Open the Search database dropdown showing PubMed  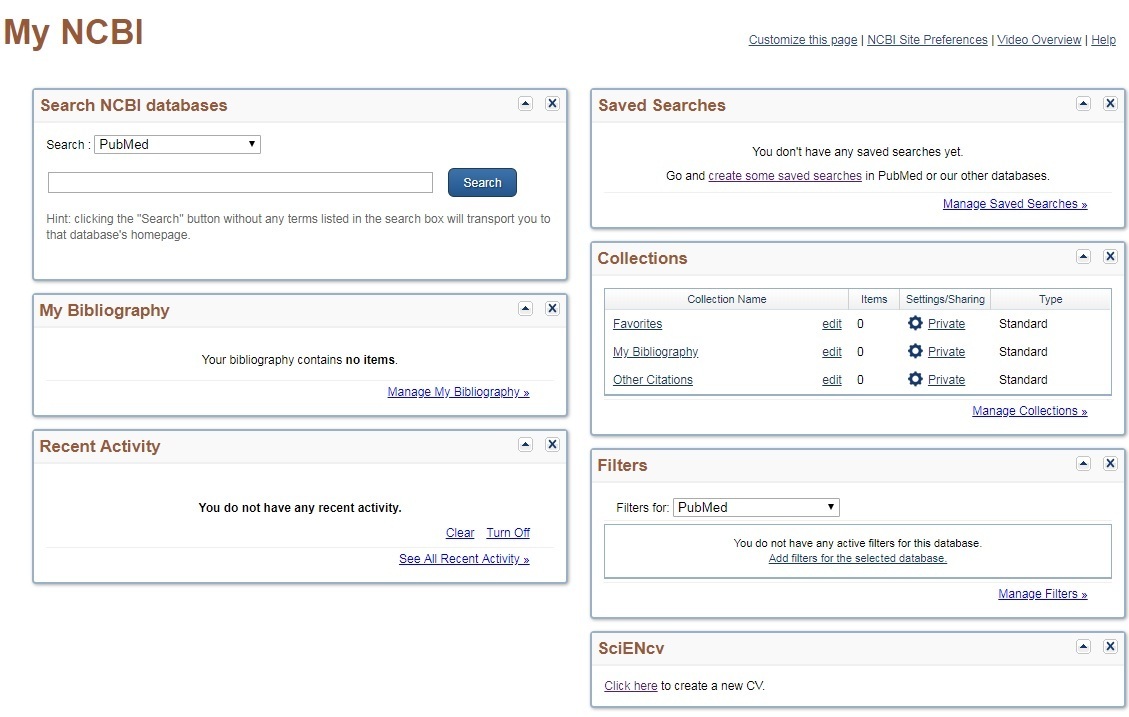tap(178, 144)
